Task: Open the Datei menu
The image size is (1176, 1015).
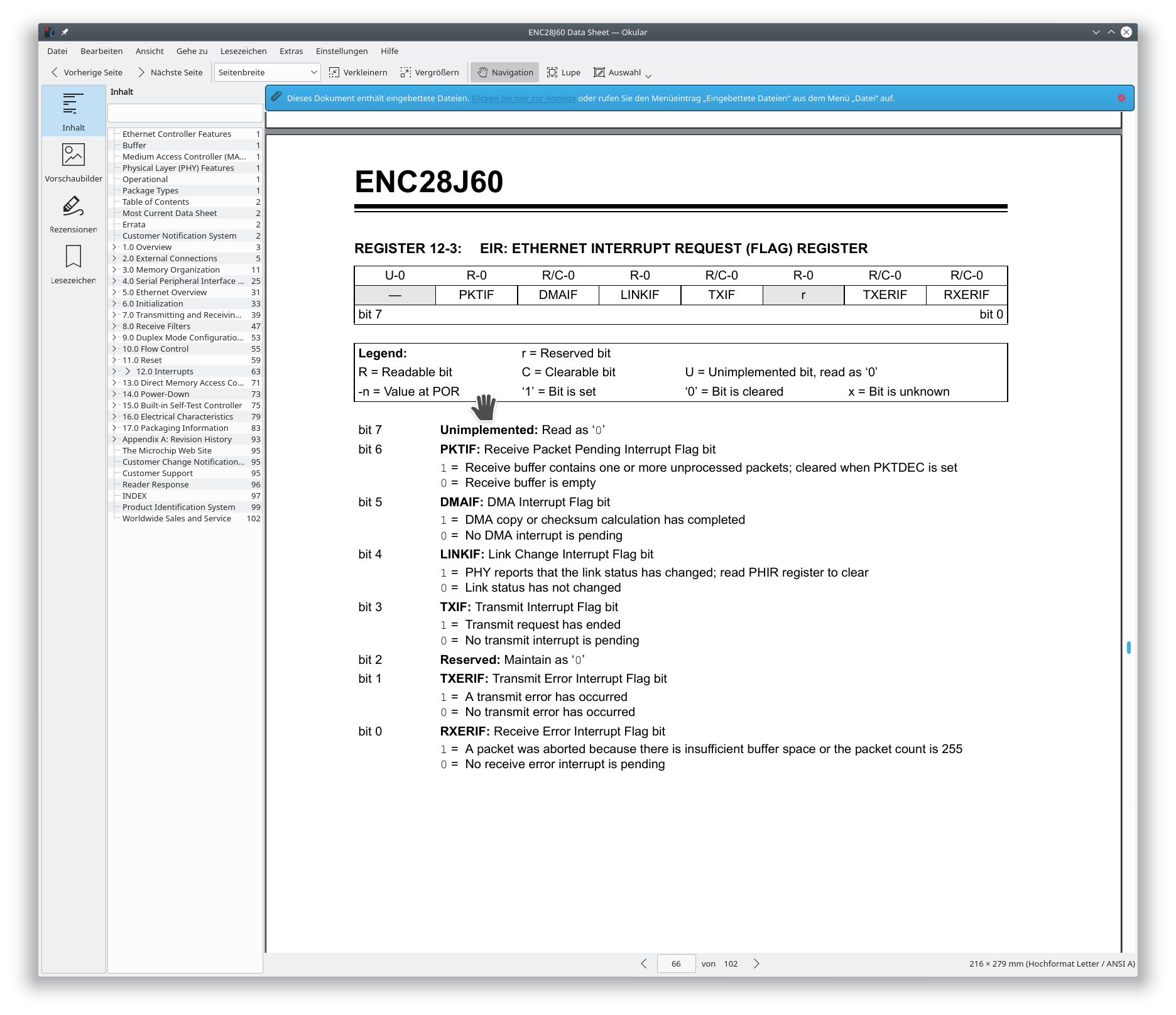Action: (x=57, y=51)
